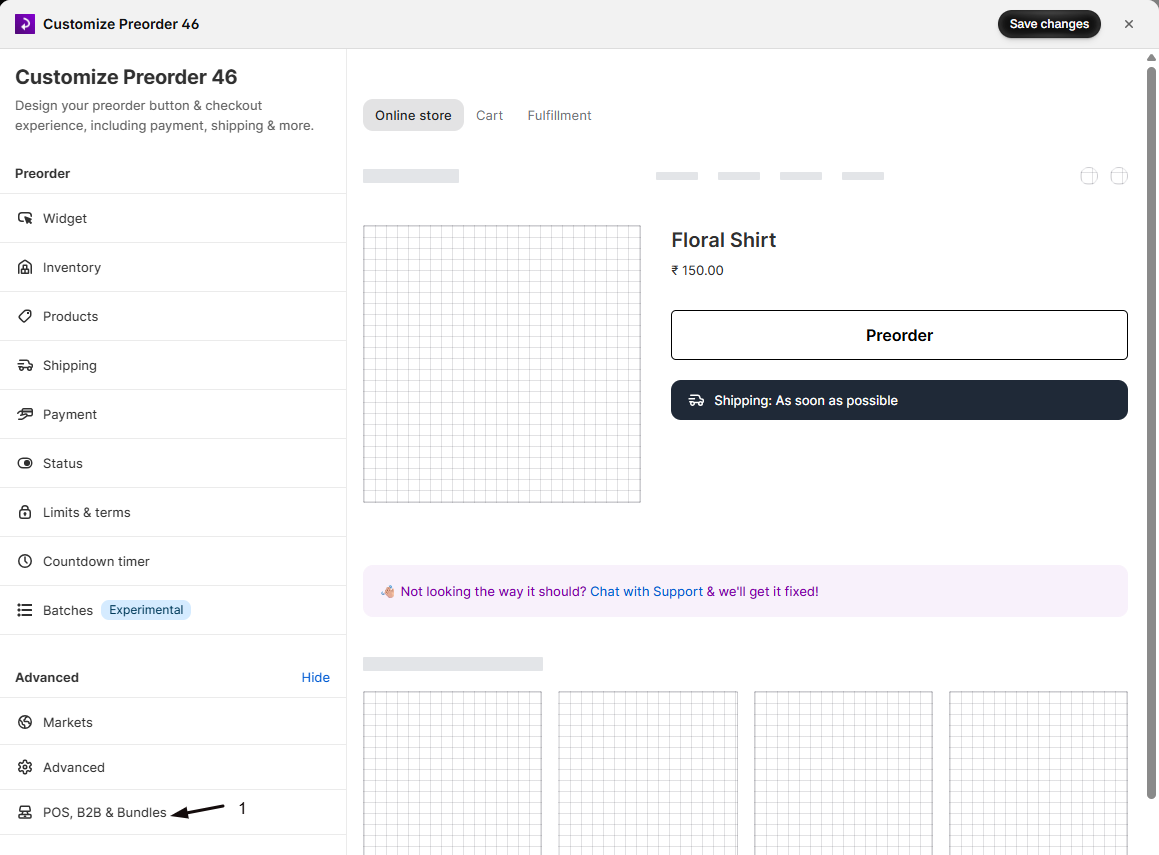The image size is (1159, 855).
Task: Click the truck icon in shipping banner
Action: coord(696,401)
